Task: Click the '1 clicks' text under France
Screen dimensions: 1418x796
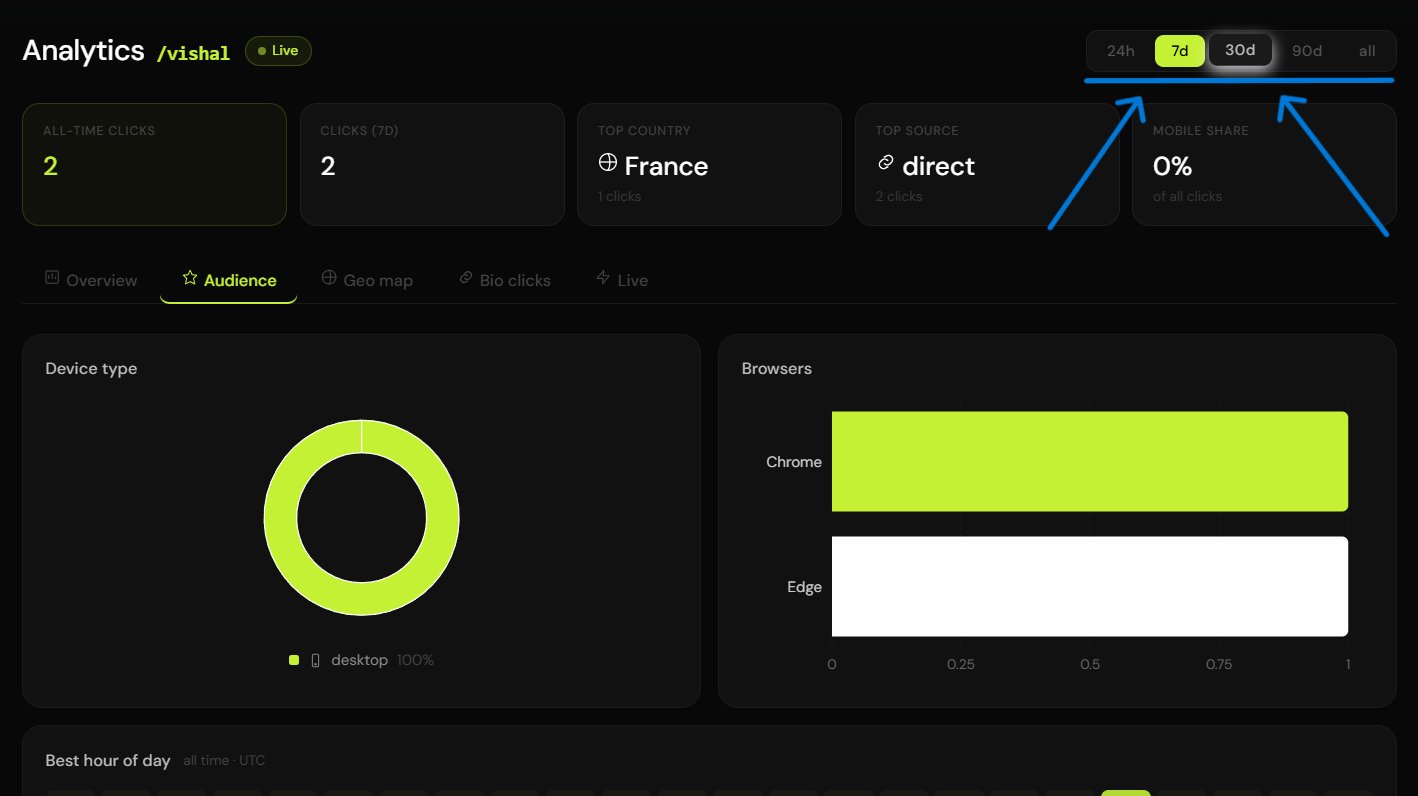Action: [620, 196]
